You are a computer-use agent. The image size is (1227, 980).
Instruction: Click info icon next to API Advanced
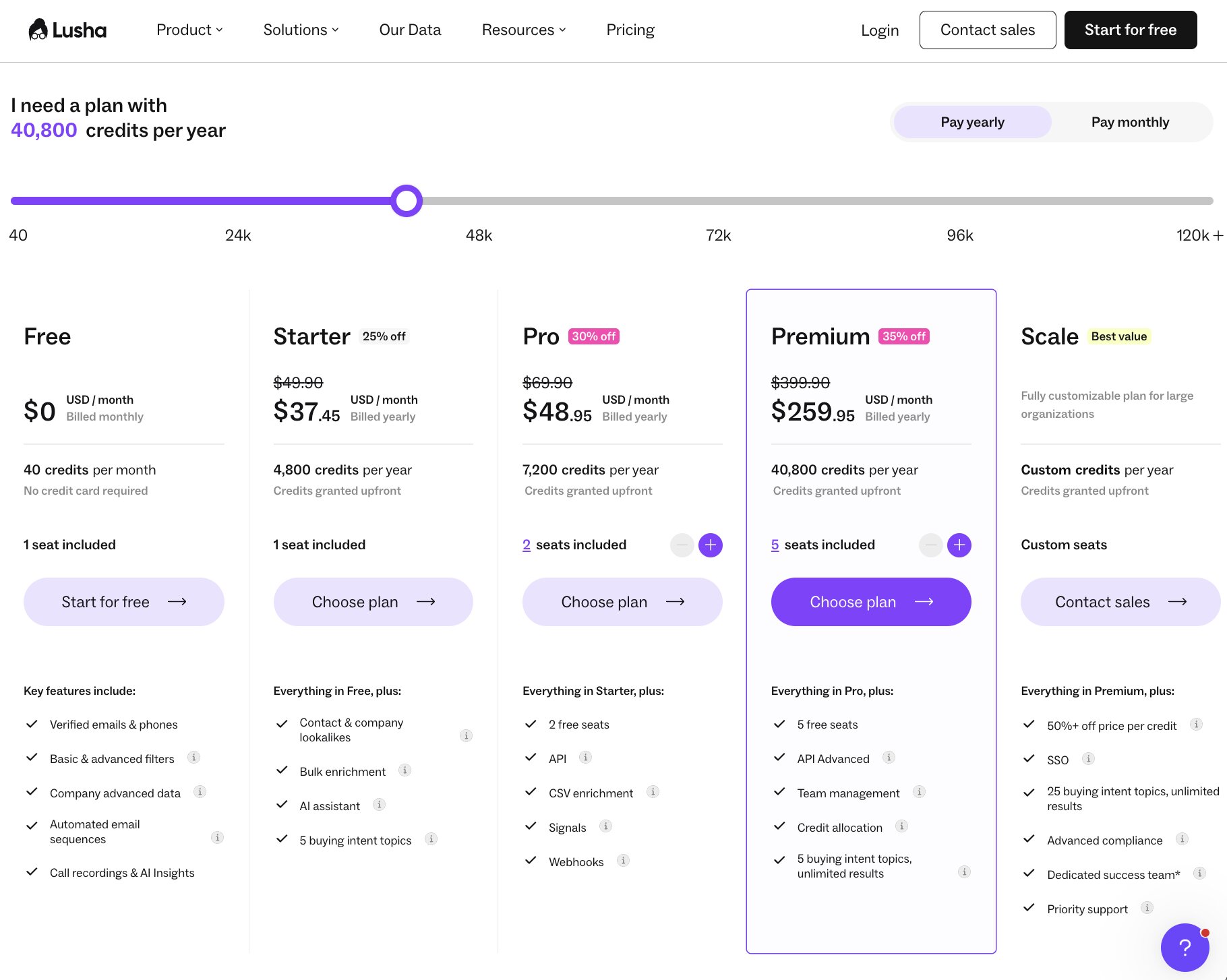(889, 758)
